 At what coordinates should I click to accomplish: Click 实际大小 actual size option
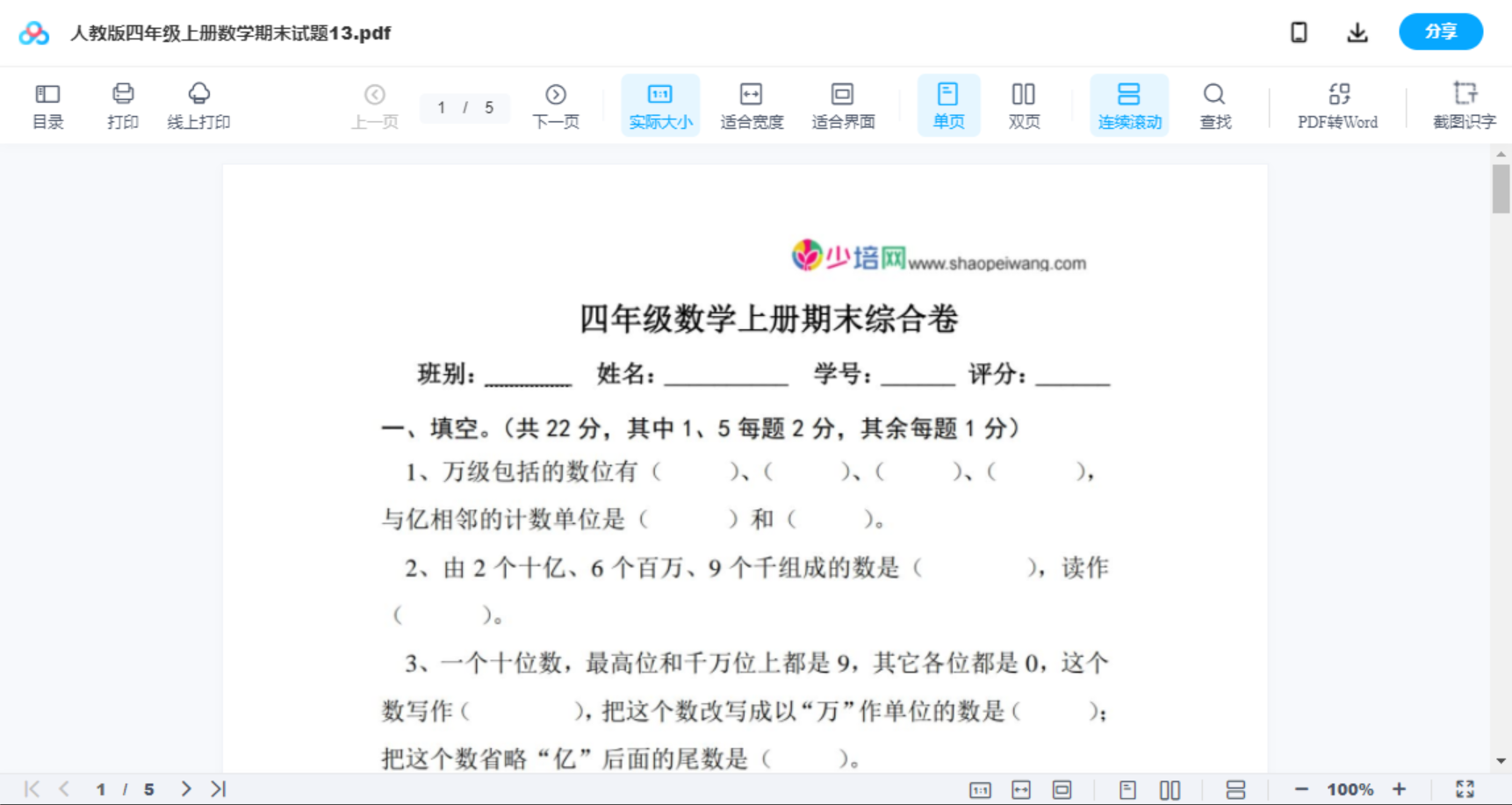coord(660,104)
